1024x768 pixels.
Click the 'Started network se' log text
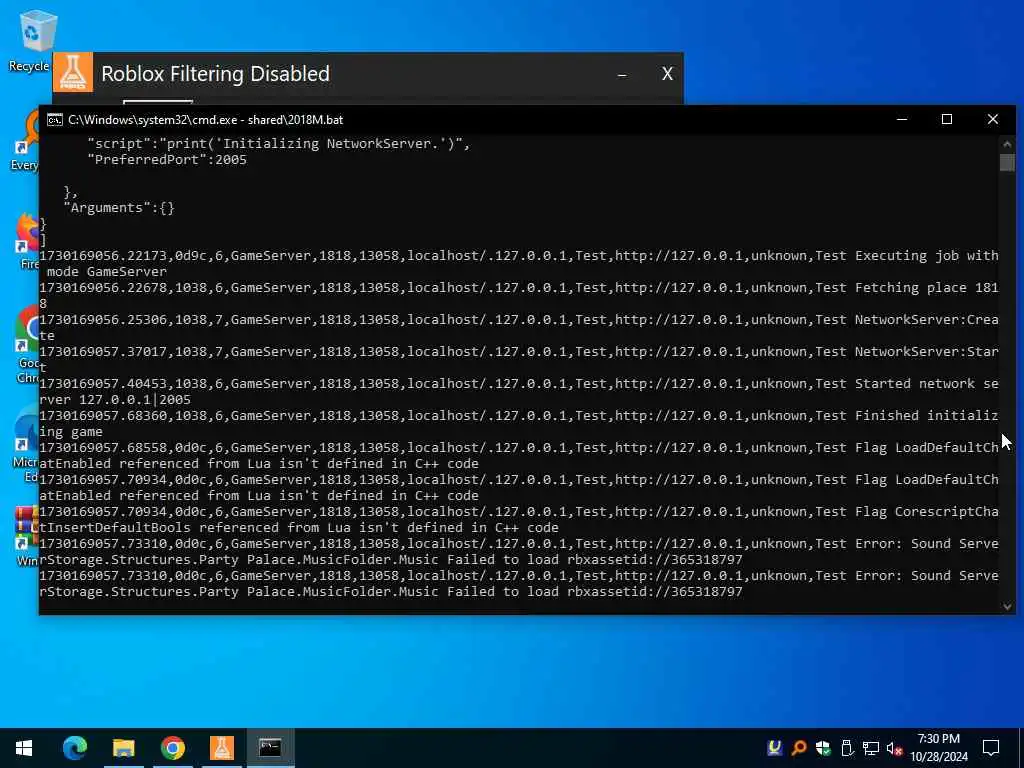tap(927, 383)
